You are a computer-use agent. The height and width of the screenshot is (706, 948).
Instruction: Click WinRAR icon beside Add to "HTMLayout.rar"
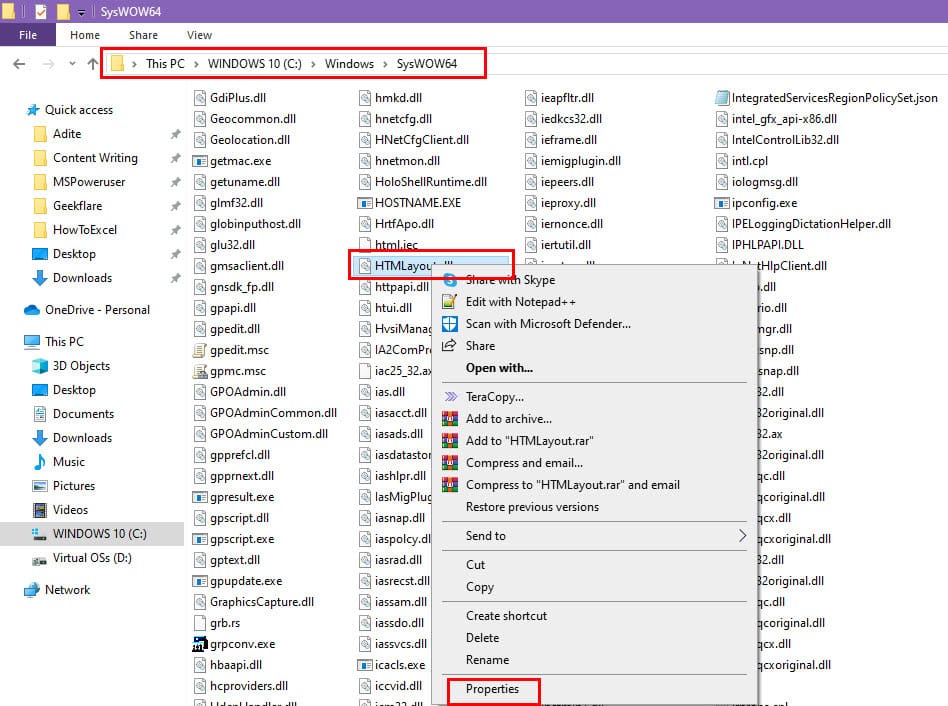(x=449, y=441)
